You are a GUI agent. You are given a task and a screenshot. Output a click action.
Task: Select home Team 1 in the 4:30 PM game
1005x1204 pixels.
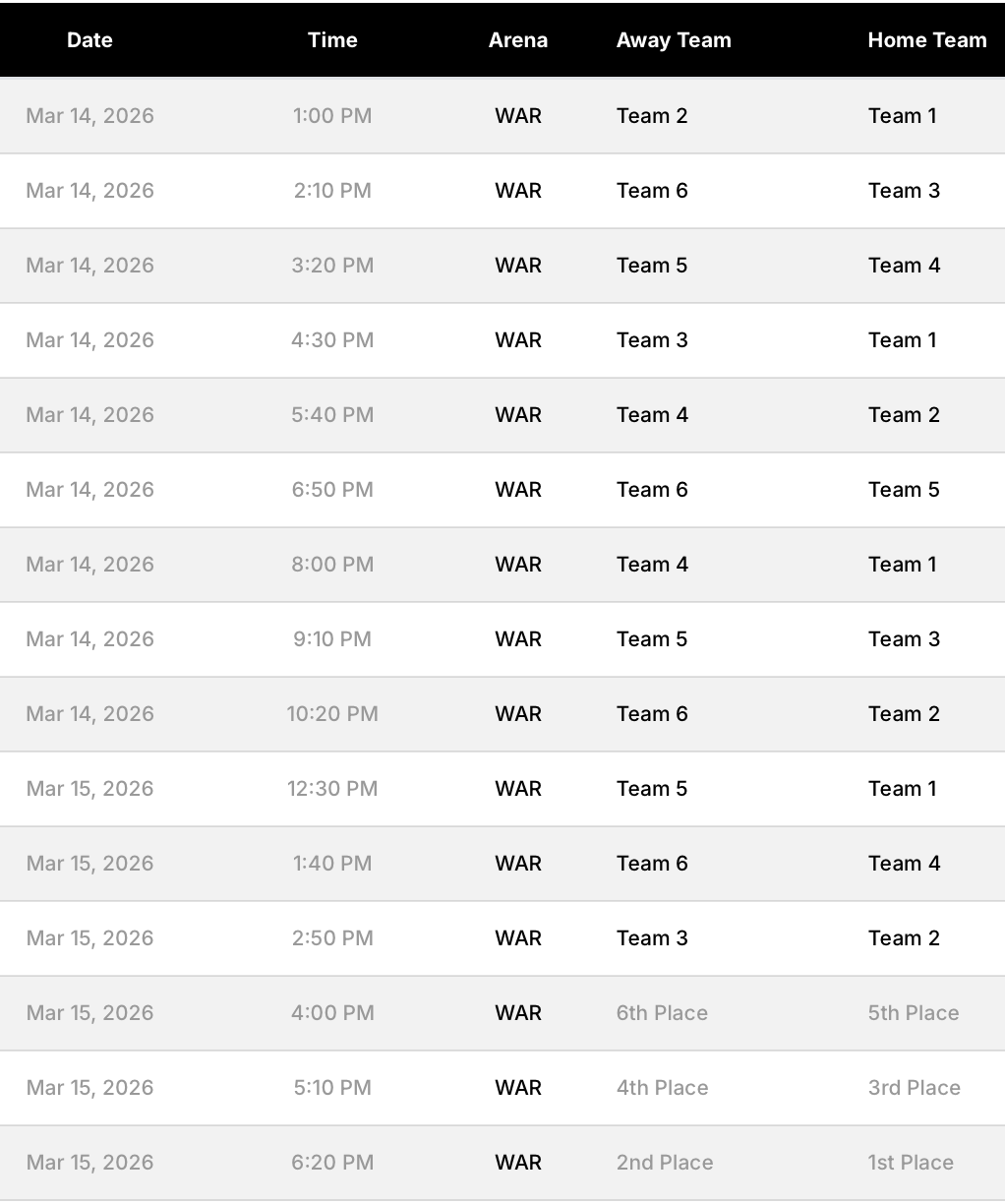(902, 340)
